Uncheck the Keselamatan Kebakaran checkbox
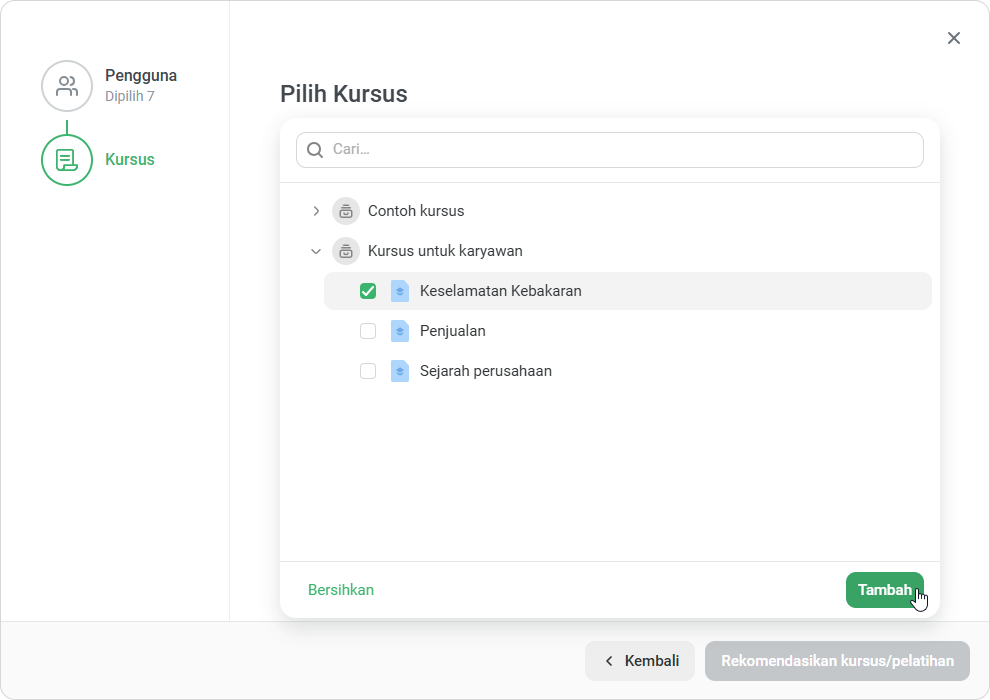990x700 pixels. pos(368,291)
